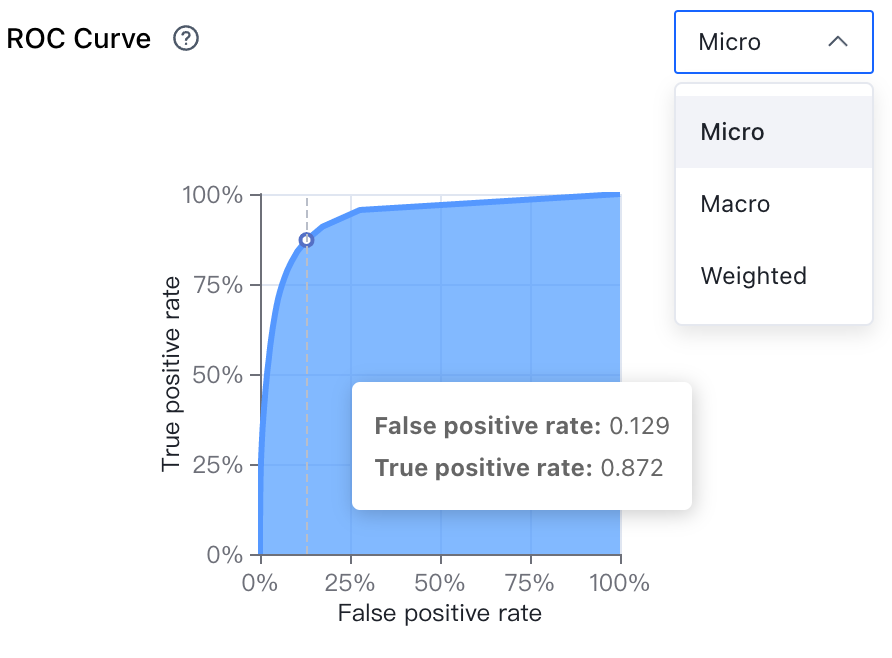Click the 0.129 value in the tooltip

[x=639, y=426]
